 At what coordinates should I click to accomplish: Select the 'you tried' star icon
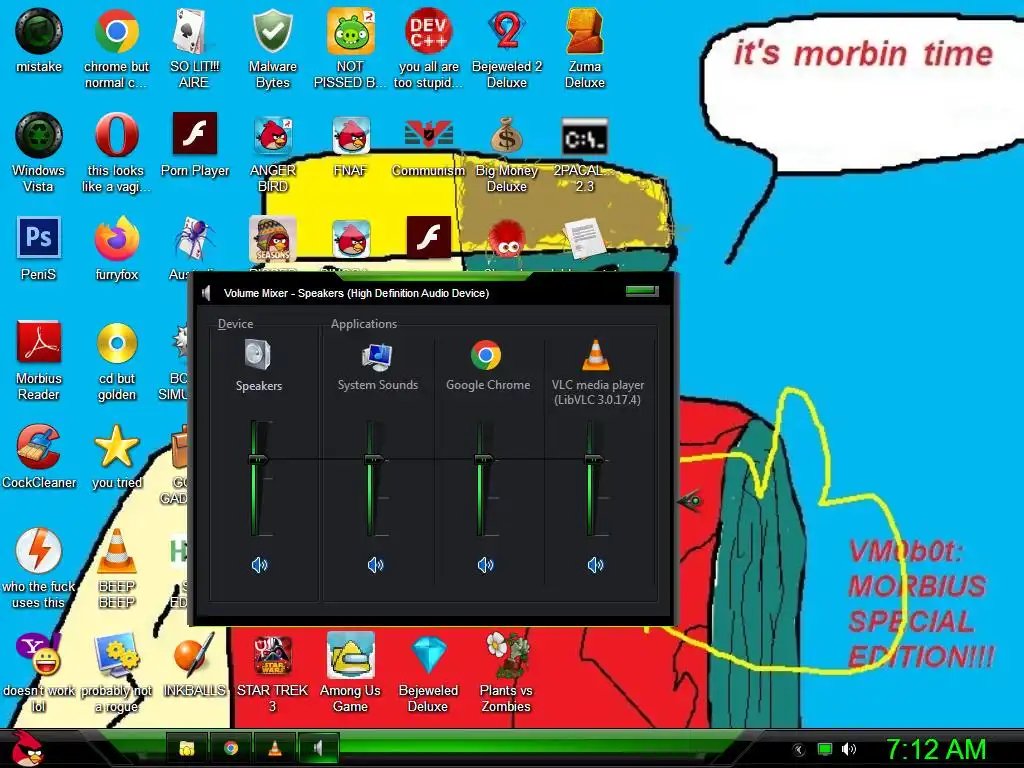pos(116,456)
